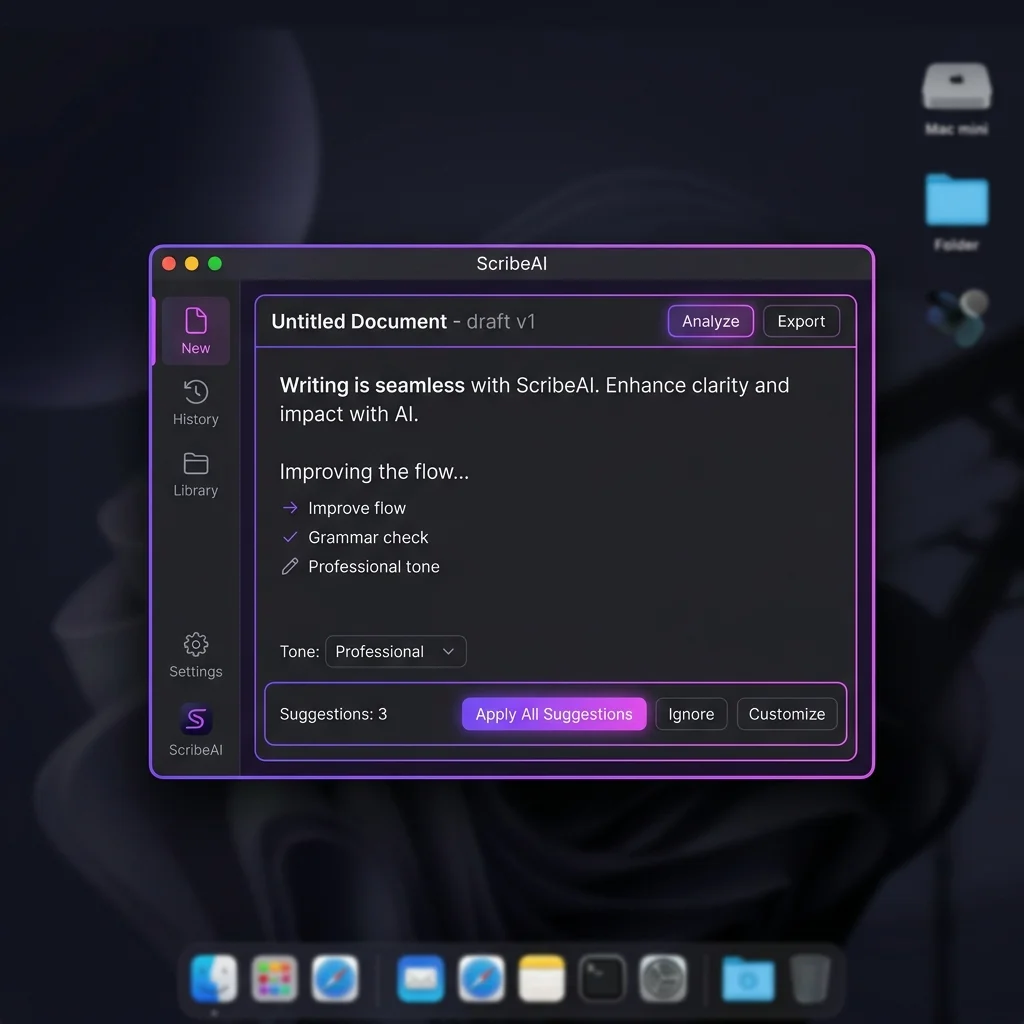1024x1024 pixels.
Task: Select the Improve flow arrow icon
Action: tap(290, 507)
